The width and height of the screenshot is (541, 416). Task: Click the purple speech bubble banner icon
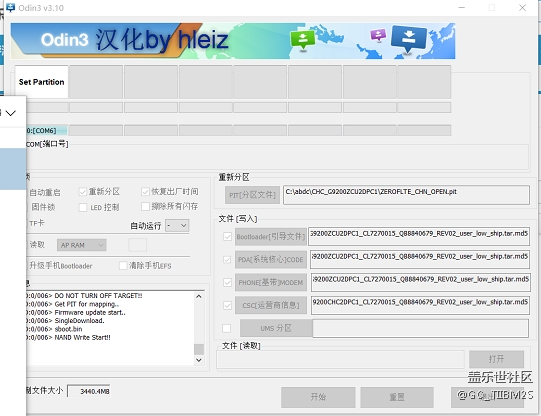(378, 35)
